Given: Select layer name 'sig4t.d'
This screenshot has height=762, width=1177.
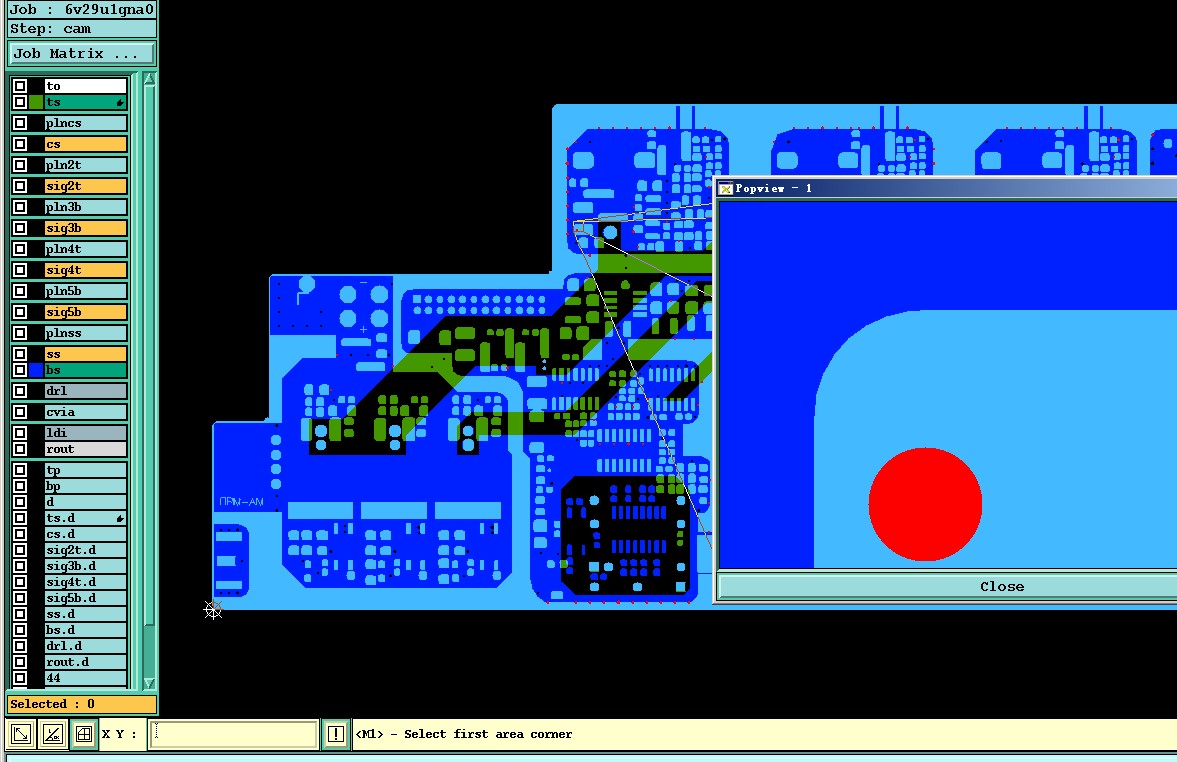Looking at the screenshot, I should [86, 582].
